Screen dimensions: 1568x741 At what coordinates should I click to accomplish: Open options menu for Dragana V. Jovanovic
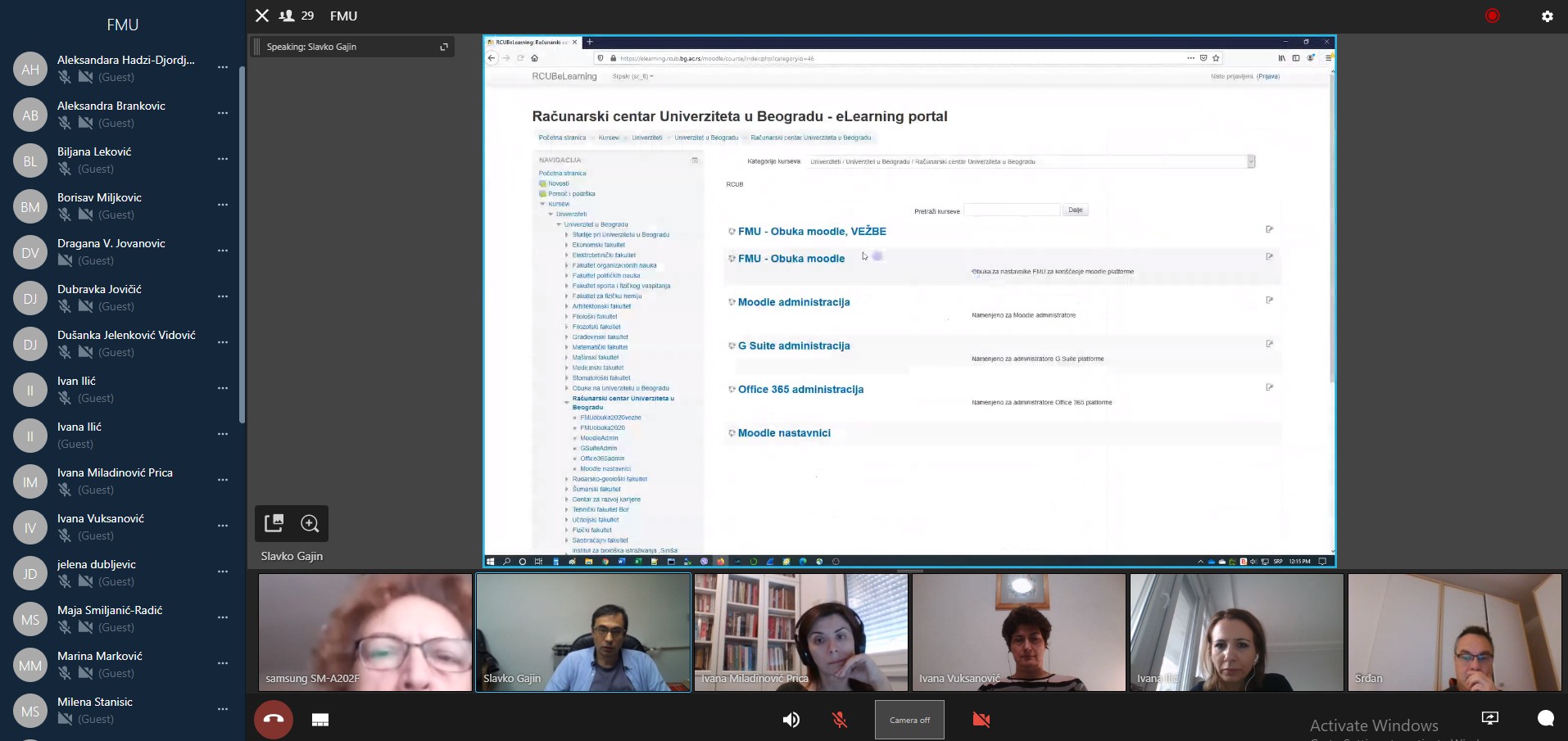pos(223,251)
